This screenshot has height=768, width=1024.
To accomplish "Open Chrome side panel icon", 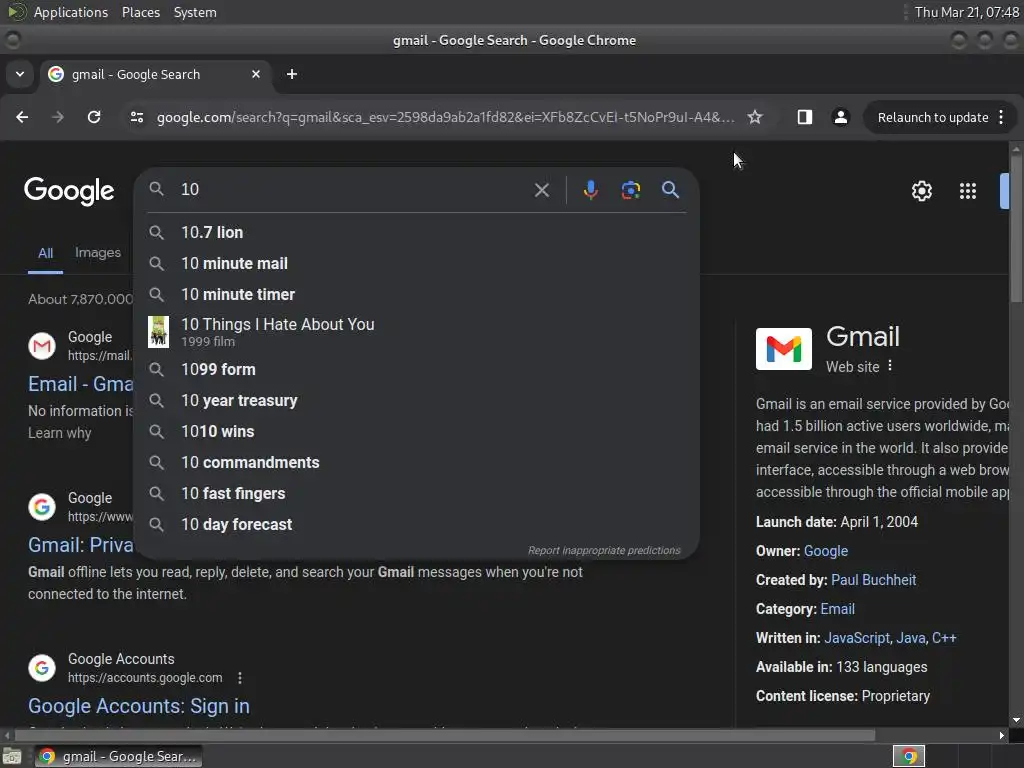I will [805, 117].
